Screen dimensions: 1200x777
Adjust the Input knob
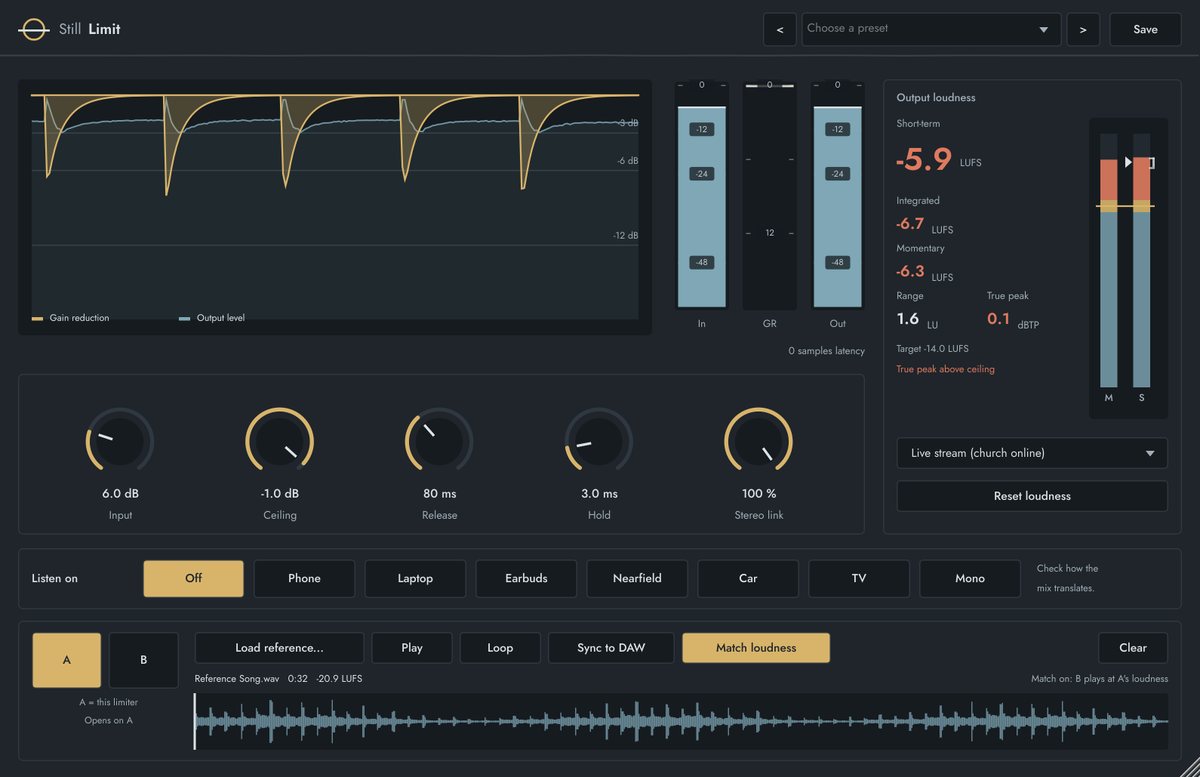tap(120, 441)
